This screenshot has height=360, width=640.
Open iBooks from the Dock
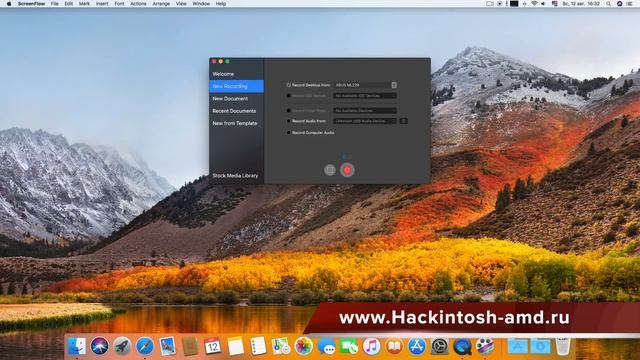tap(394, 347)
